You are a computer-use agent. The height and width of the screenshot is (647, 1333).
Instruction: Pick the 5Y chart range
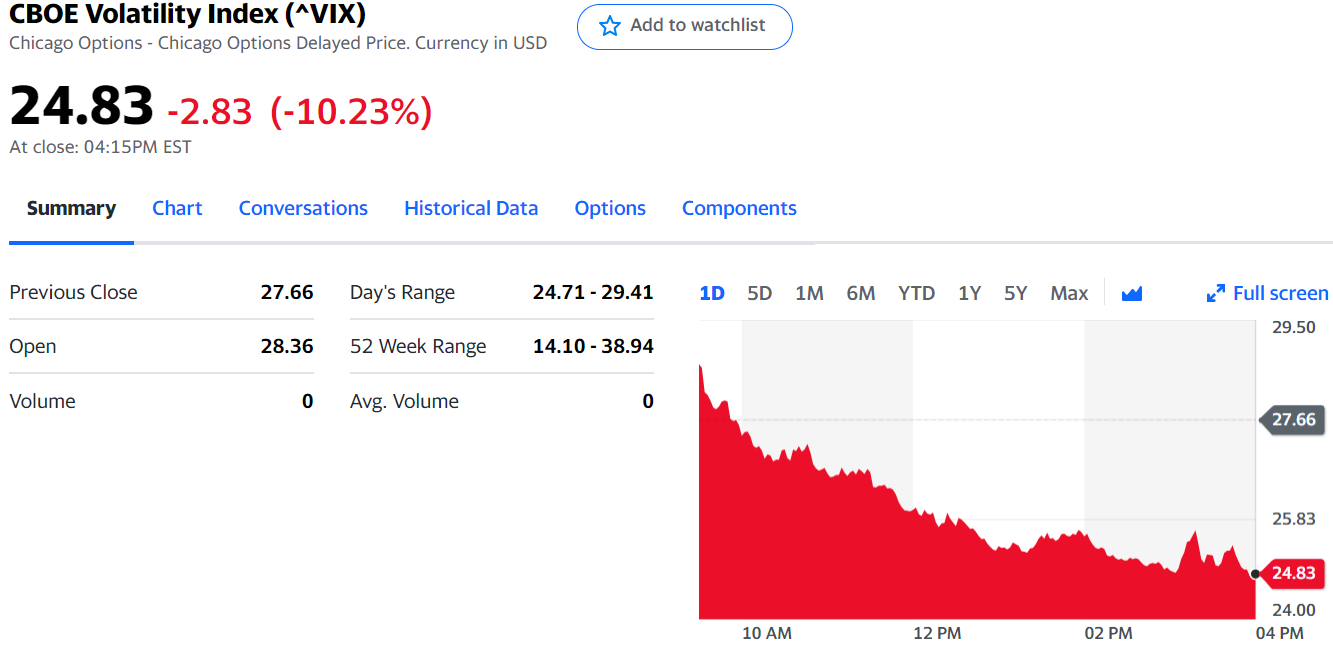(1016, 293)
